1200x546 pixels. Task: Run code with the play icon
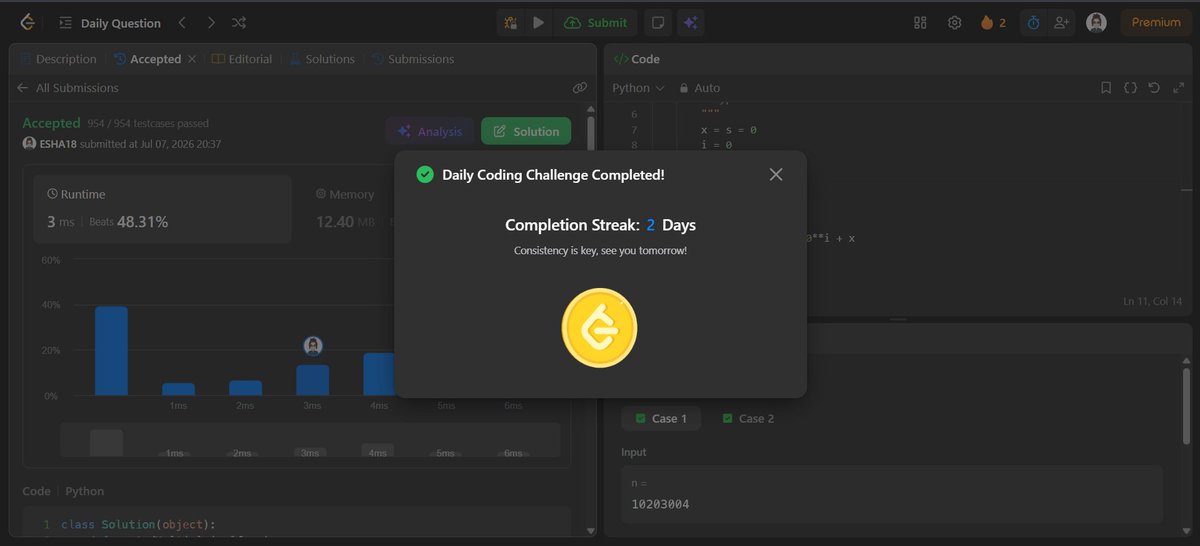[x=538, y=22]
